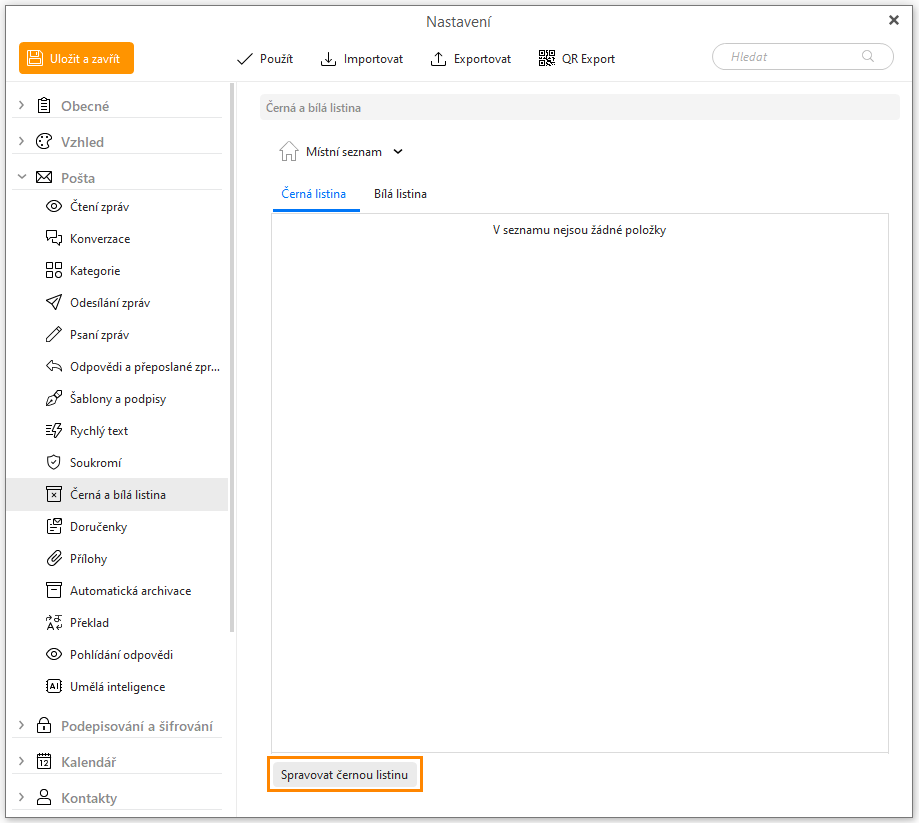Click the Psaní zpráv pencil icon
The image size is (919, 823).
click(x=54, y=334)
